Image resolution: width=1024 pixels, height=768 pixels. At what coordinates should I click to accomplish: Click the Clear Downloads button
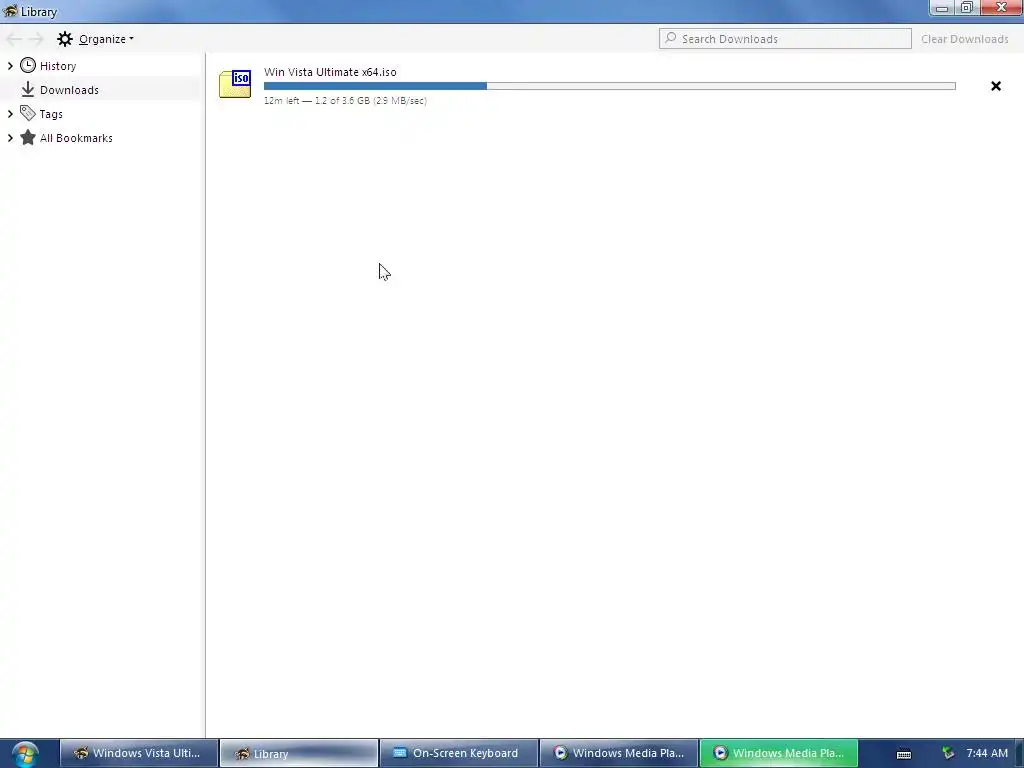pos(965,39)
